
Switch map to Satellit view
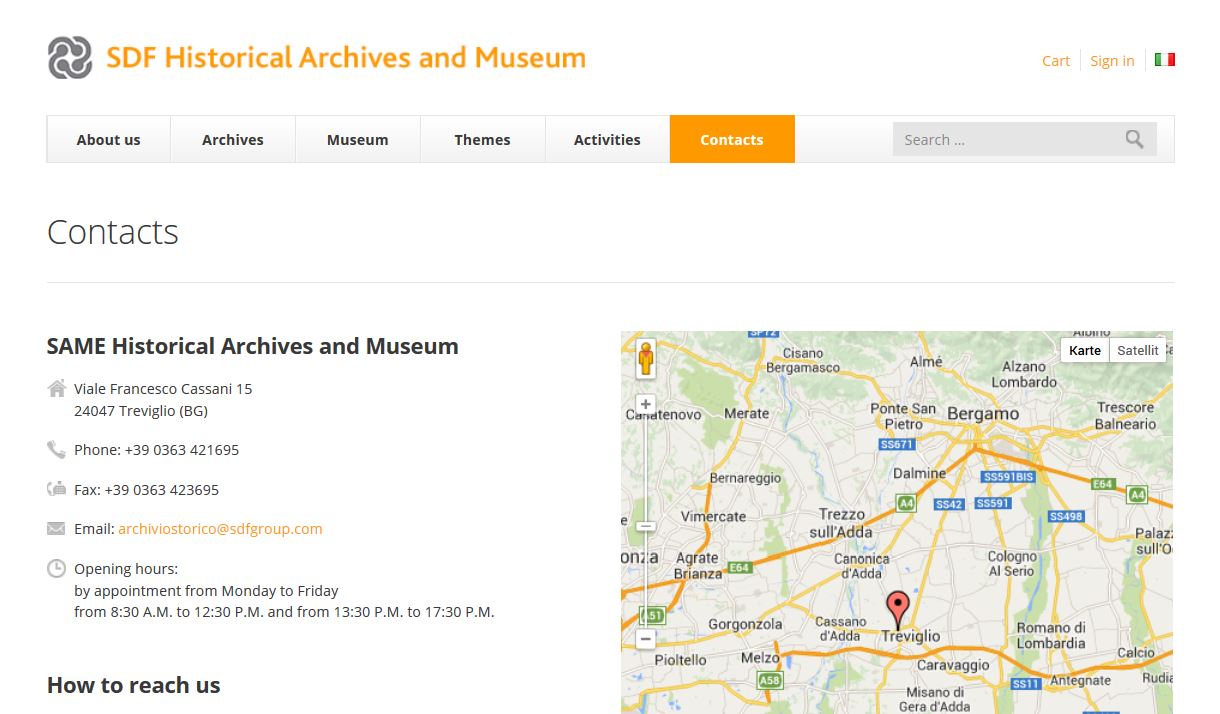pos(1137,350)
